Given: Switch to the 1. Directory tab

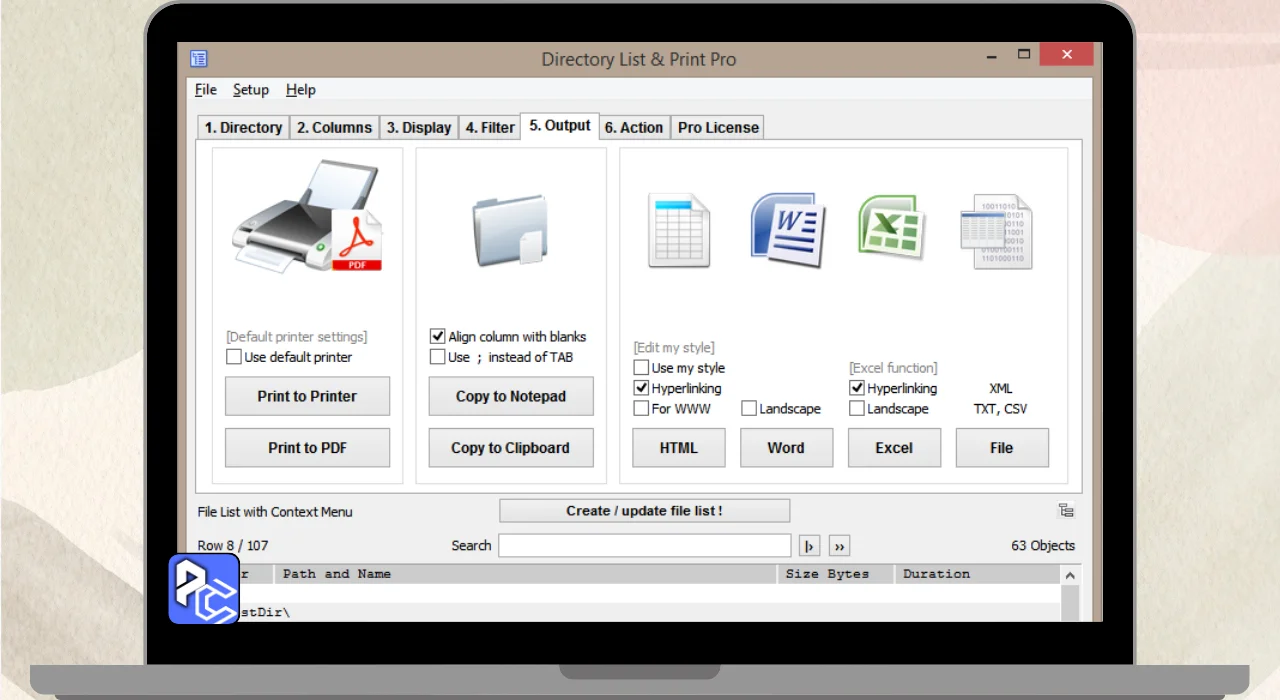Looking at the screenshot, I should click(x=243, y=127).
